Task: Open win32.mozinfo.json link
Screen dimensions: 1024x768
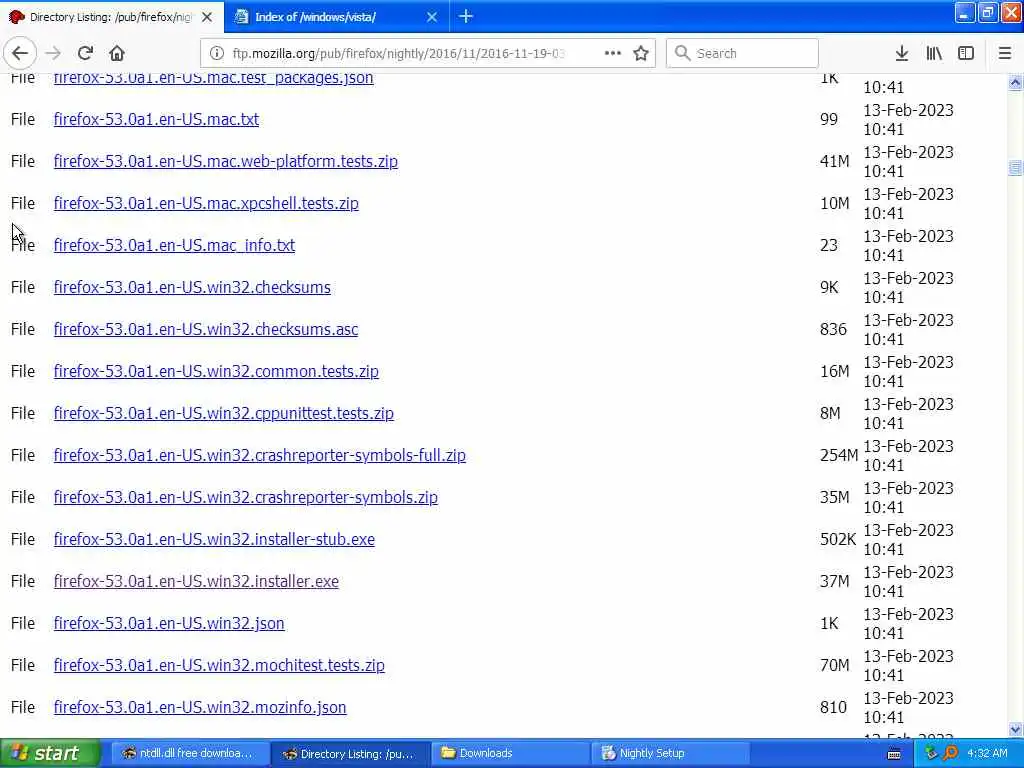Action: pos(200,707)
